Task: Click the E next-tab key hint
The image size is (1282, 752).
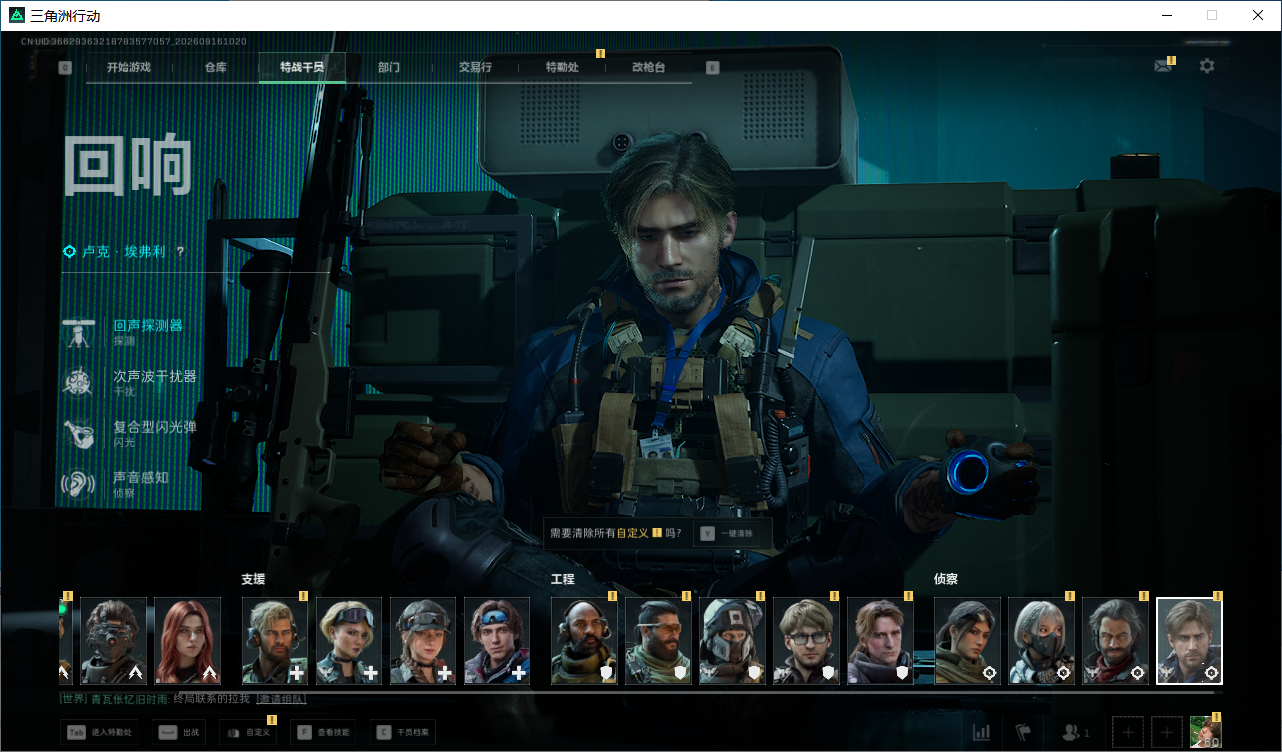Action: tap(712, 68)
